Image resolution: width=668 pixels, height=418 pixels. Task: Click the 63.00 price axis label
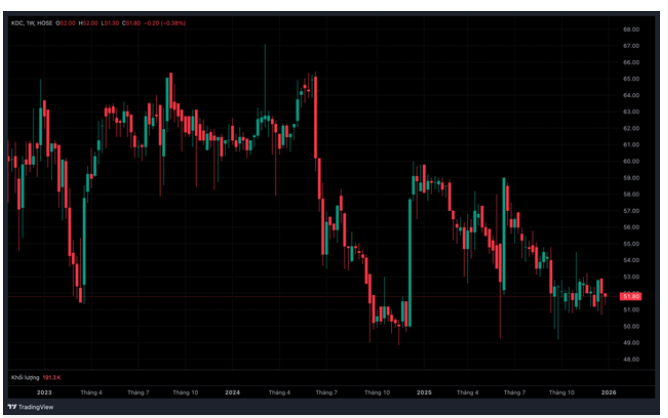[631, 112]
